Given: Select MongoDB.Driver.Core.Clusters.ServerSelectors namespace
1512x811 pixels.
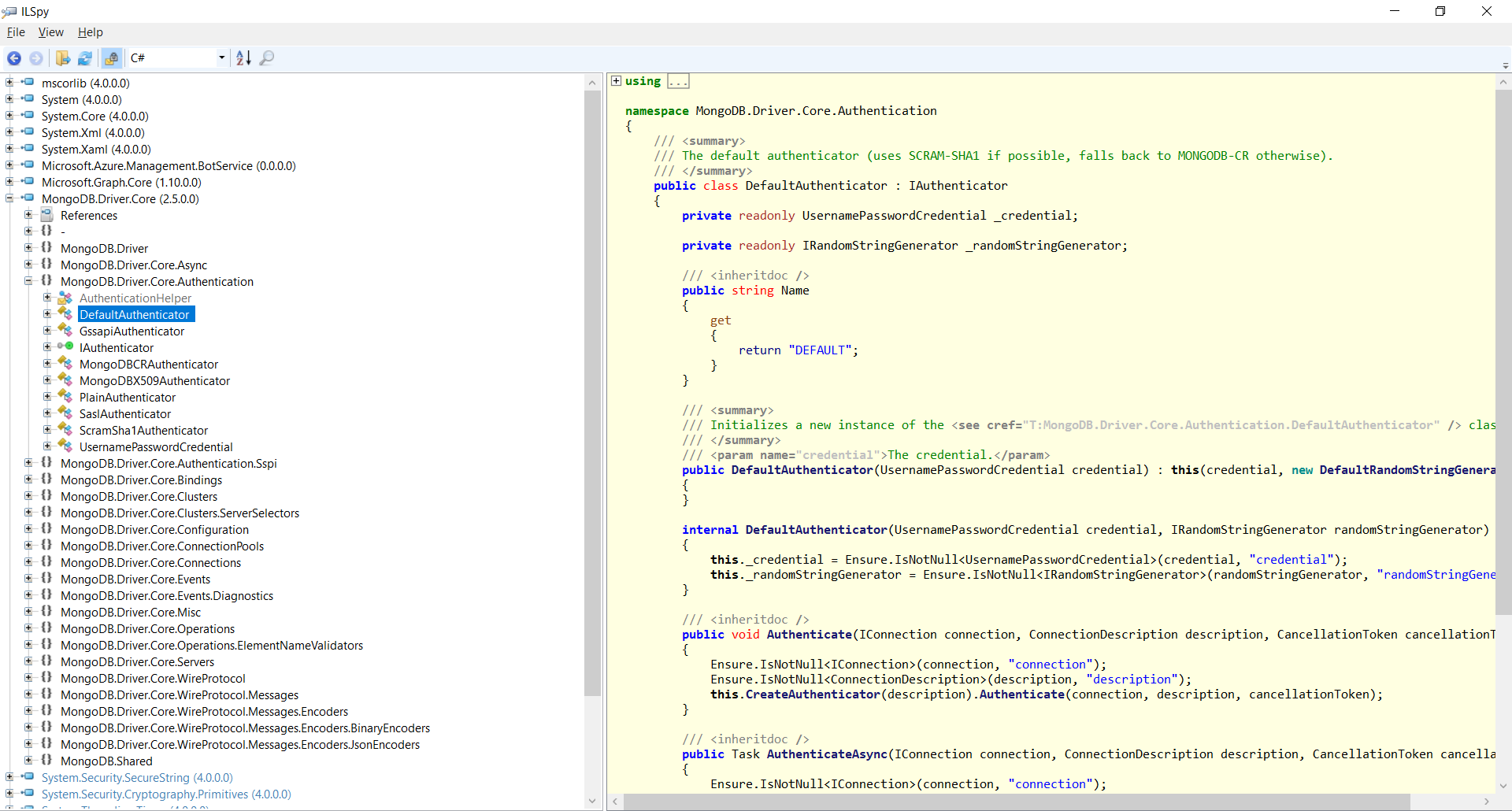Looking at the screenshot, I should click(180, 513).
